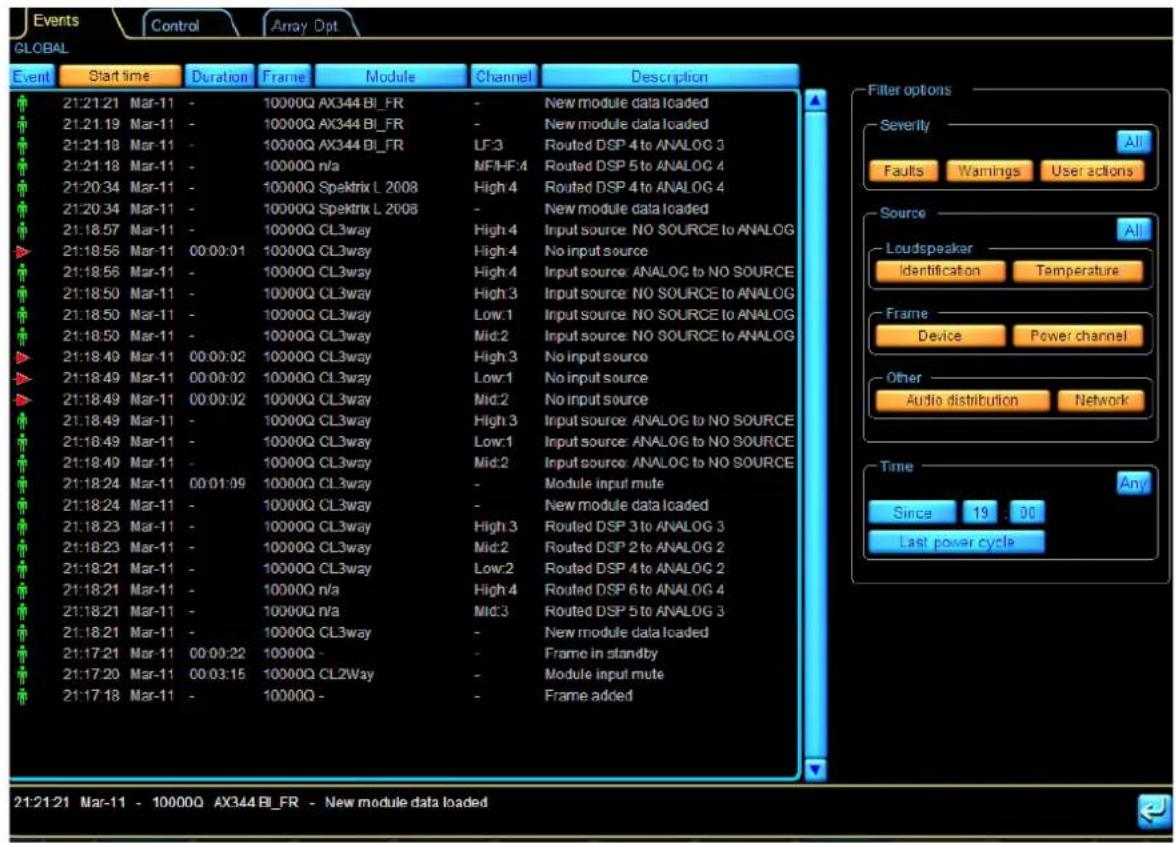
Task: Click the Channel column header
Action: tap(502, 76)
